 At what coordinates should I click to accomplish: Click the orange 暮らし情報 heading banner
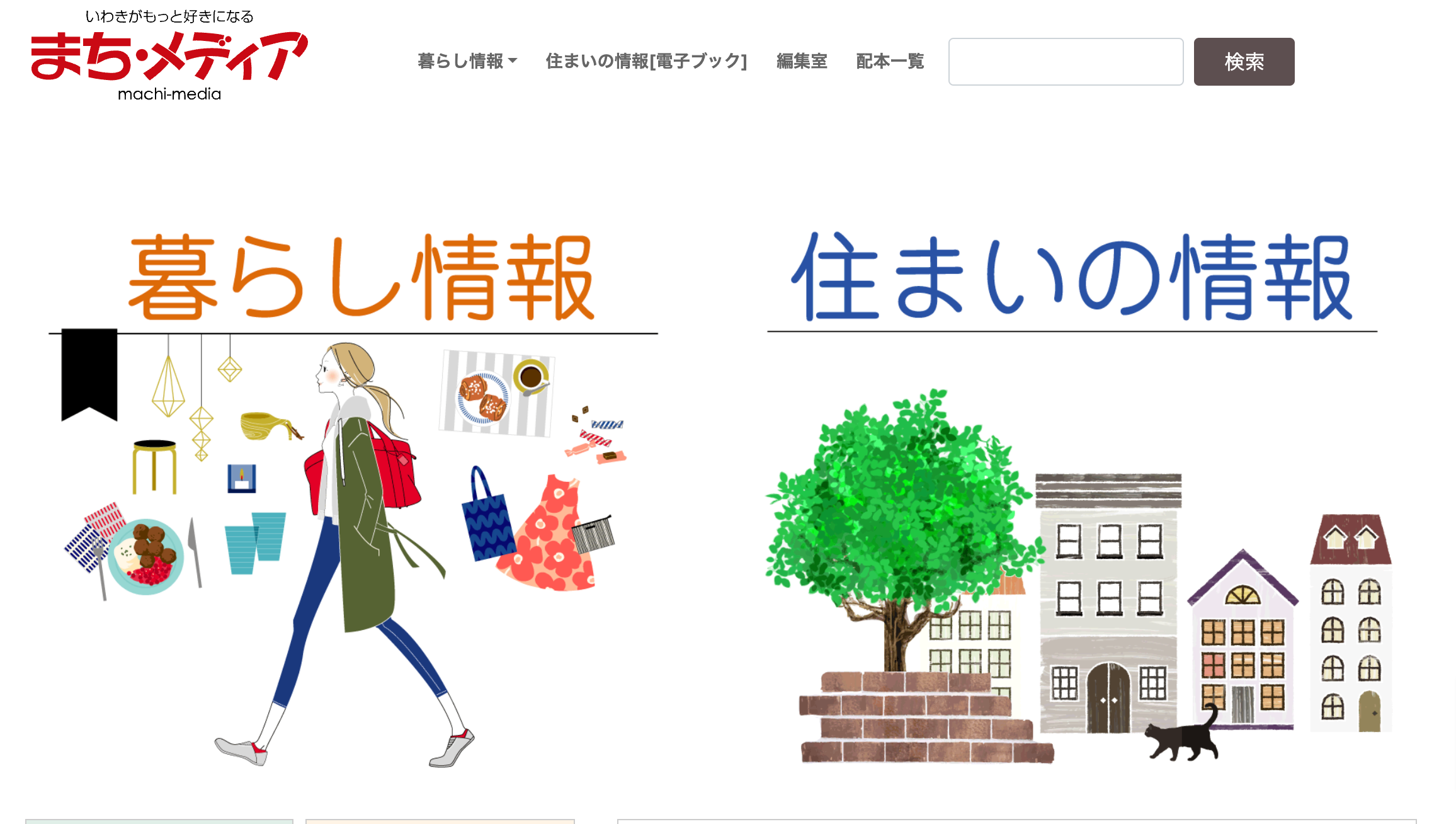(361, 277)
